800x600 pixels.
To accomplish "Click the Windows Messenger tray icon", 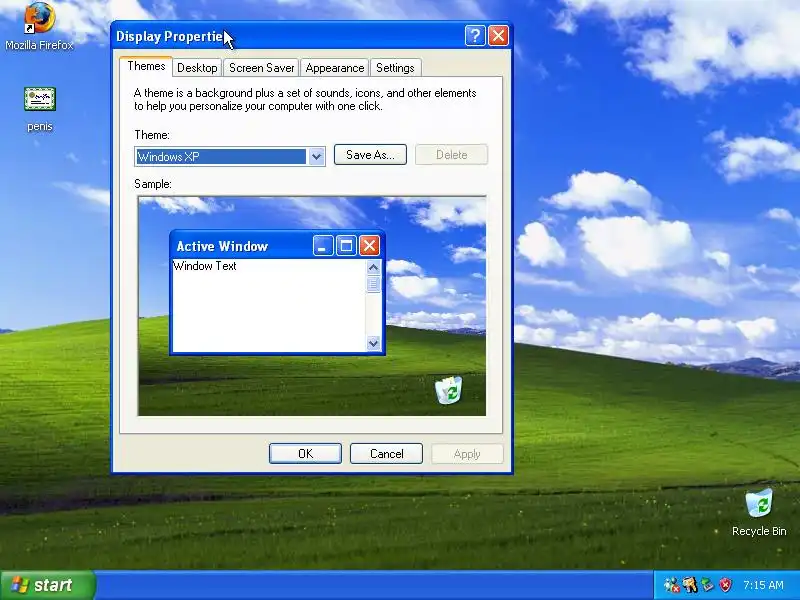I will click(672, 585).
